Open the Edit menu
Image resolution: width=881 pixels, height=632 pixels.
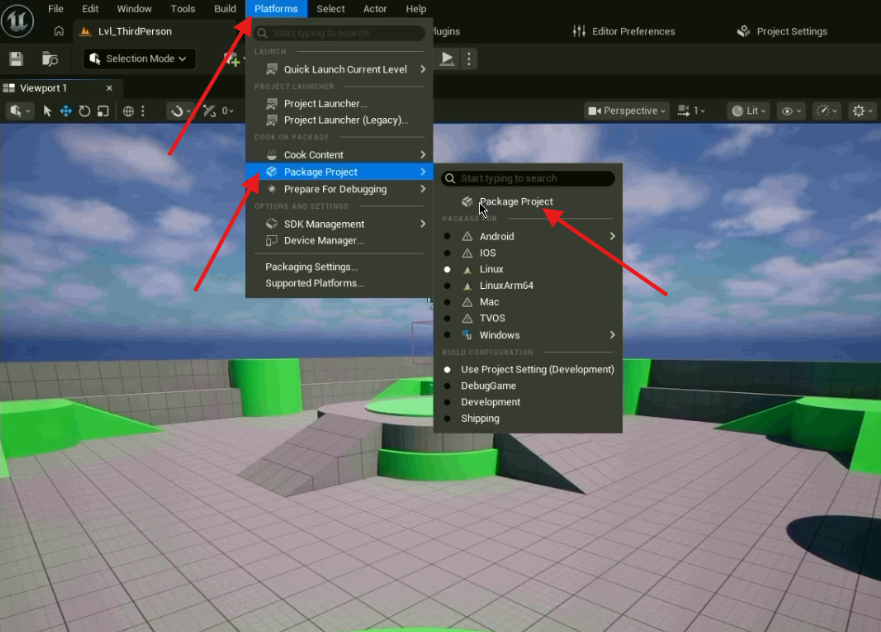click(x=90, y=9)
